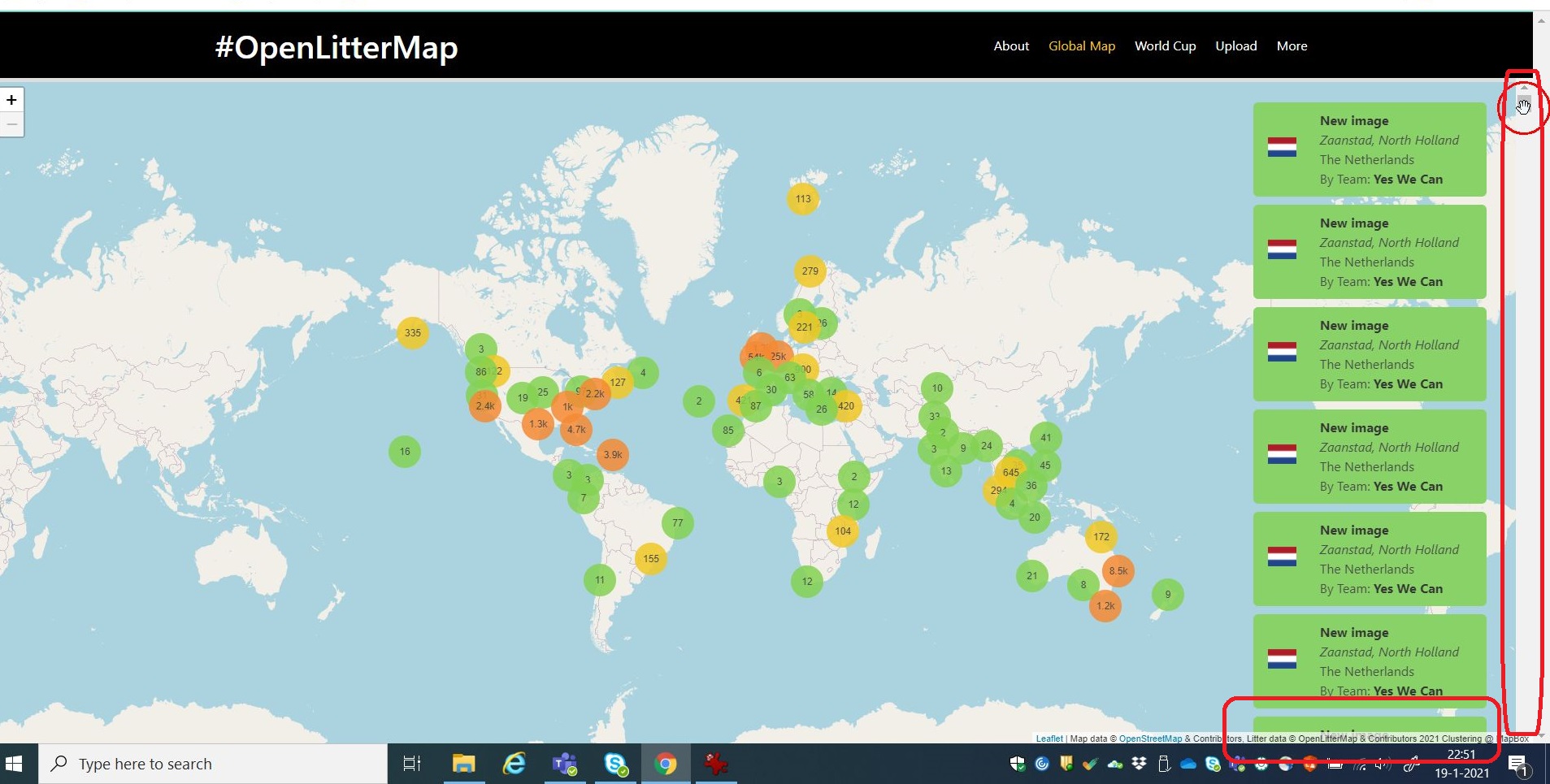Select the 10 cluster in Central Asia

click(x=937, y=388)
